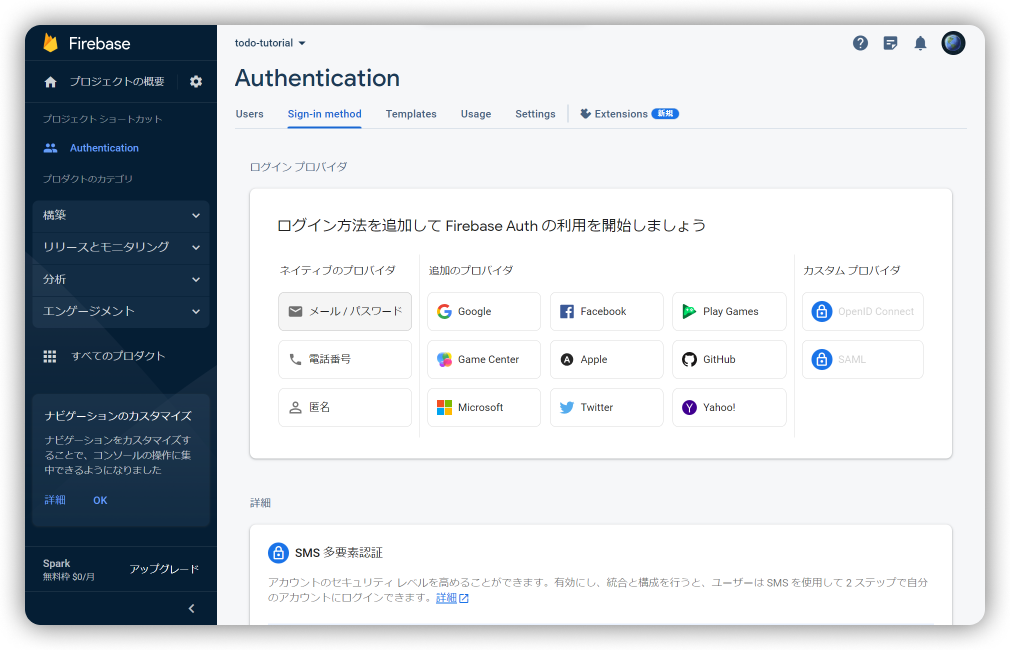
Task: Open the release notes icon
Action: [x=890, y=43]
